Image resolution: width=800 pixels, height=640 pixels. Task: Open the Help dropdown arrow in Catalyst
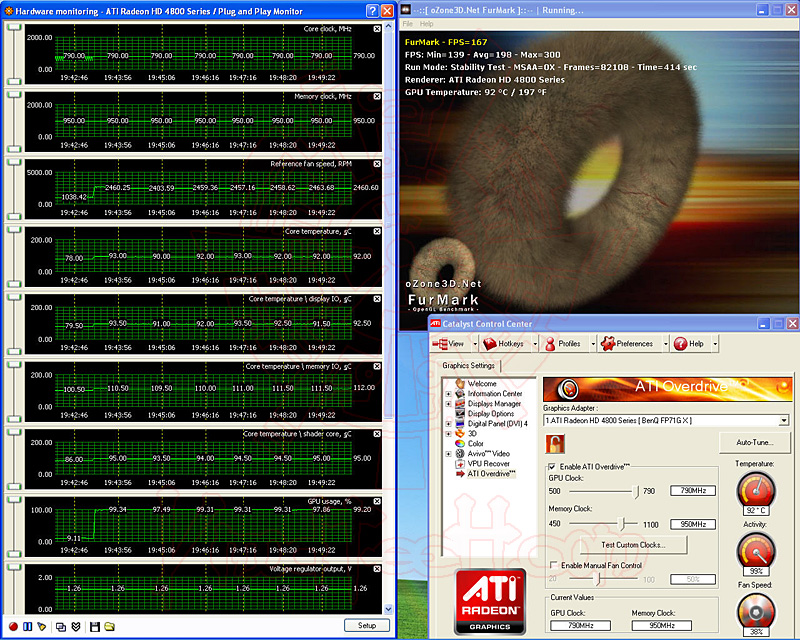tap(715, 344)
